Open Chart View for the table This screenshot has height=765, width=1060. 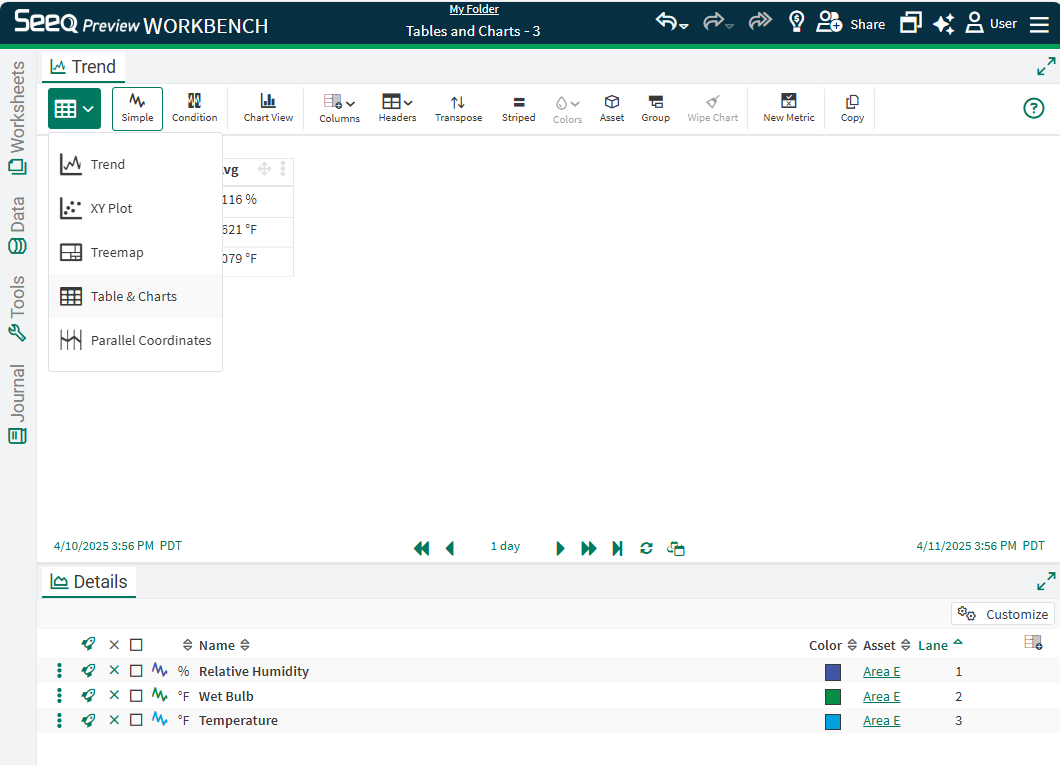click(268, 108)
